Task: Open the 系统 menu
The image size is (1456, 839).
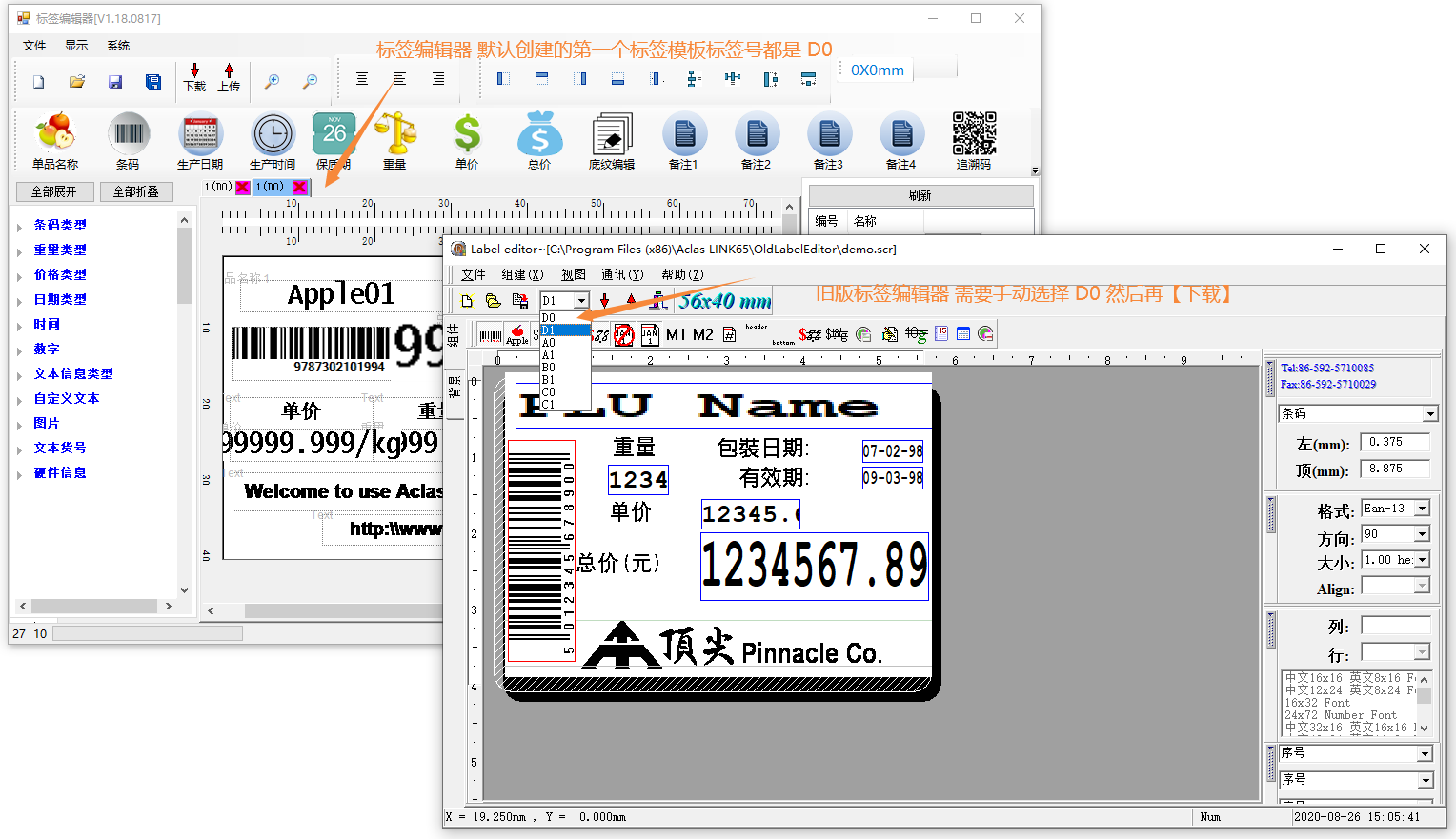Action: [118, 46]
